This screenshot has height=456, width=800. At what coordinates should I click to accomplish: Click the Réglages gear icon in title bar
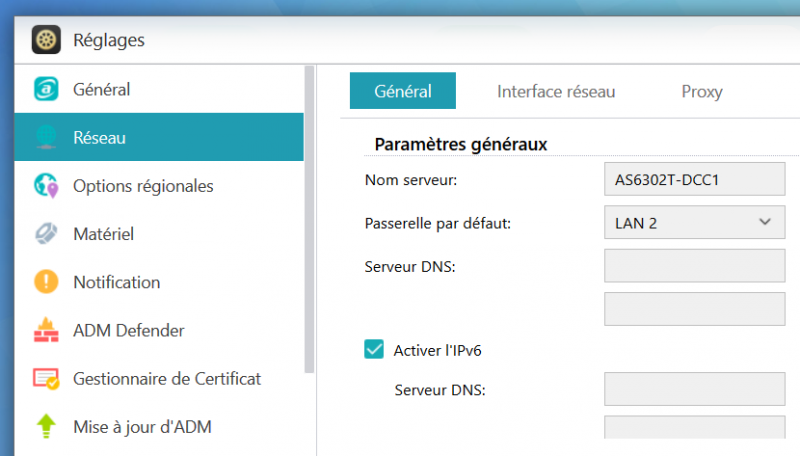click(44, 40)
